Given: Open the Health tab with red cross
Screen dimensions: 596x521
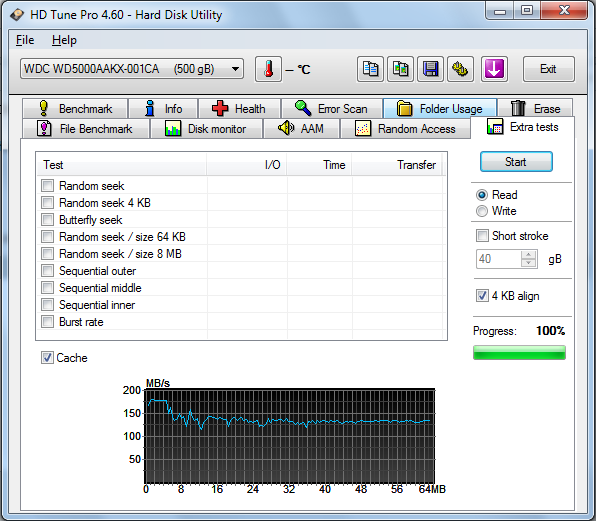Looking at the screenshot, I should point(239,109).
